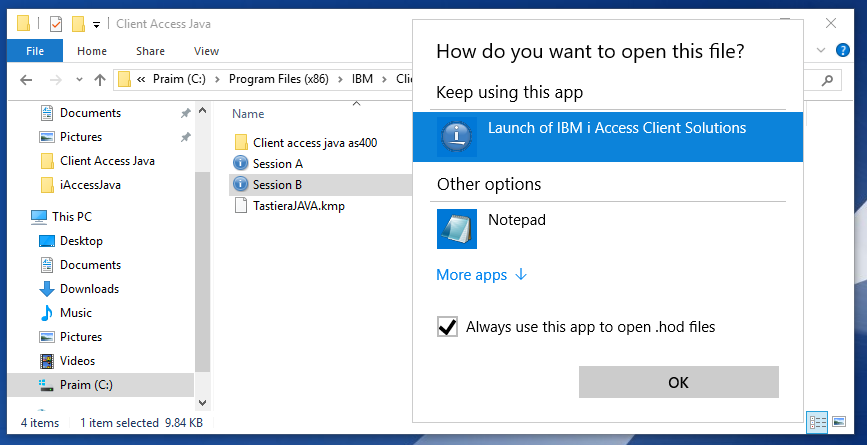Open Explorer help question mark
867x445 pixels.
(843, 50)
